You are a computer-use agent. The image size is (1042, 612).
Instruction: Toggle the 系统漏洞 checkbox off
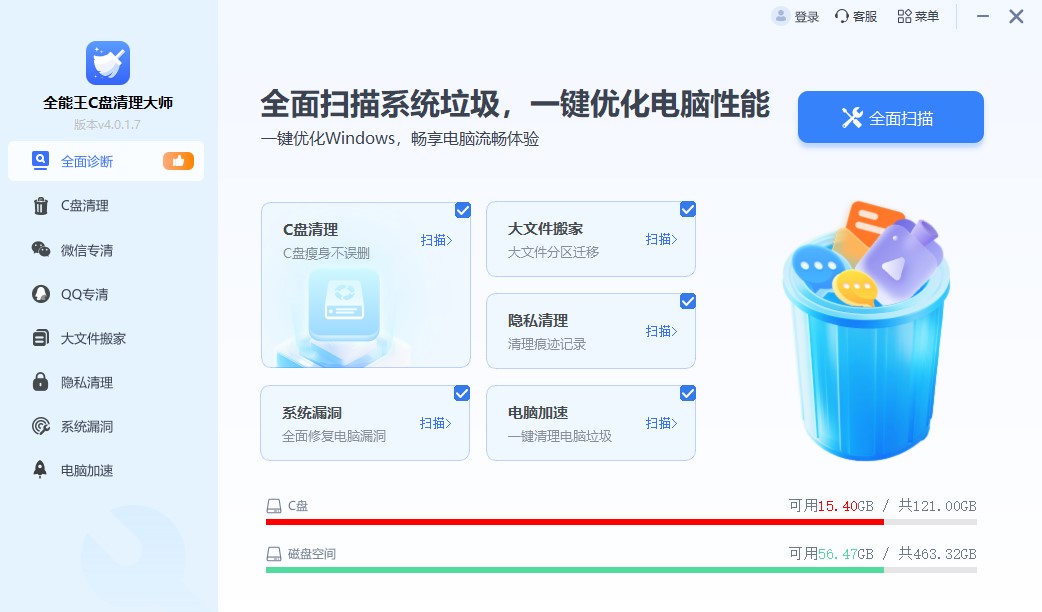pos(462,393)
